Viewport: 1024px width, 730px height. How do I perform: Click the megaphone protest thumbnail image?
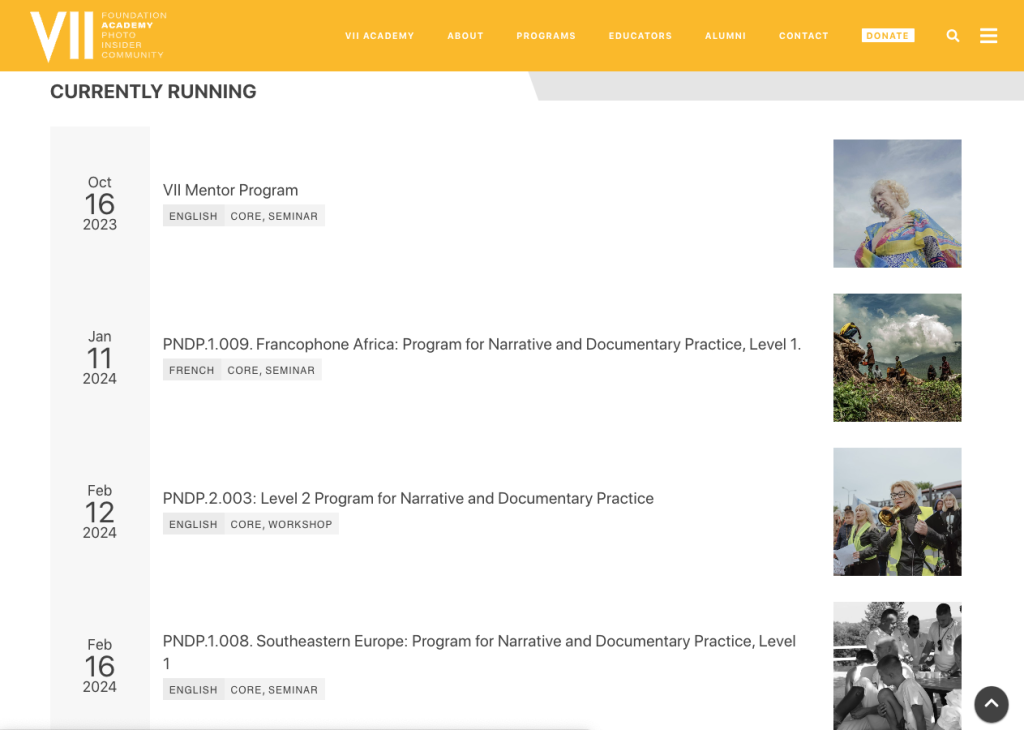point(897,511)
